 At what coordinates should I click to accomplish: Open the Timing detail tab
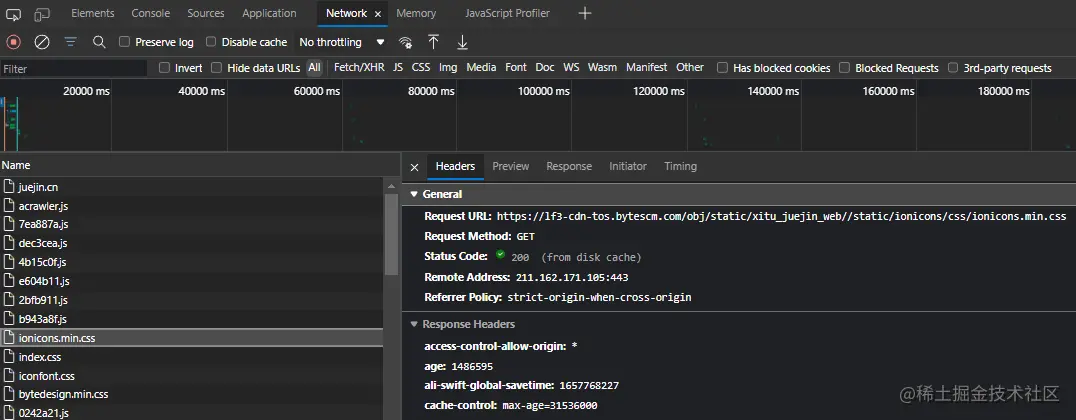(x=680, y=166)
